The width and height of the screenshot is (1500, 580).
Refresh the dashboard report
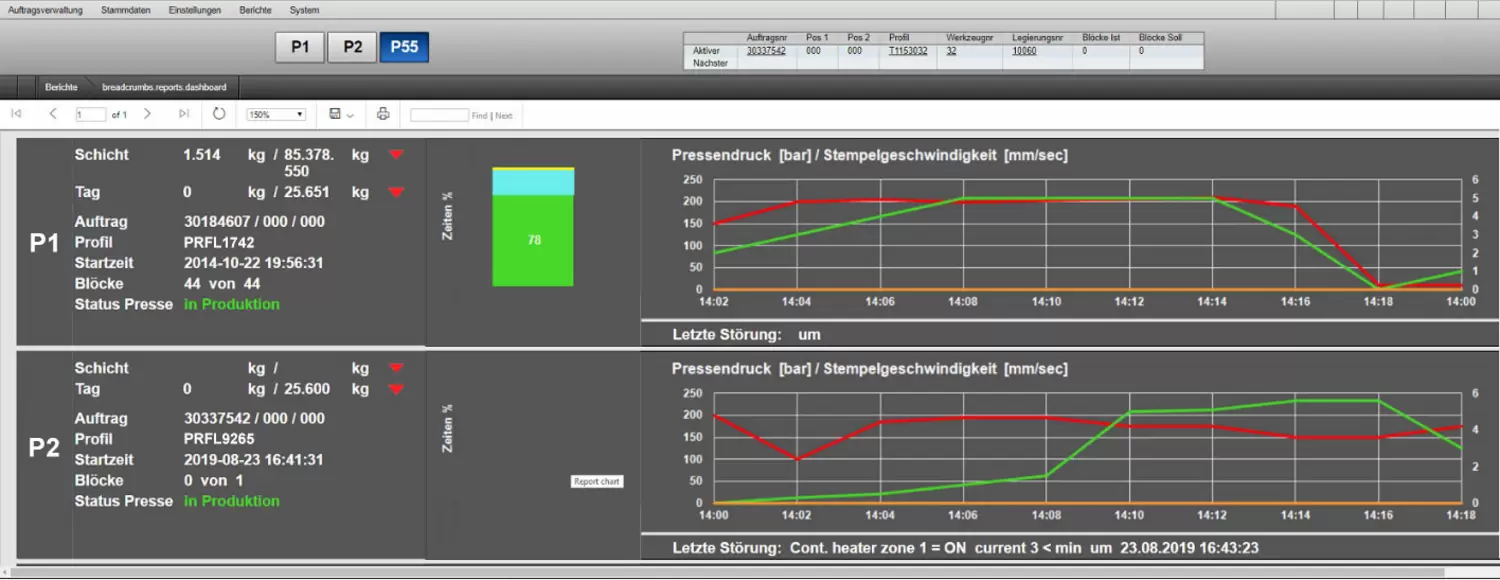tap(219, 114)
